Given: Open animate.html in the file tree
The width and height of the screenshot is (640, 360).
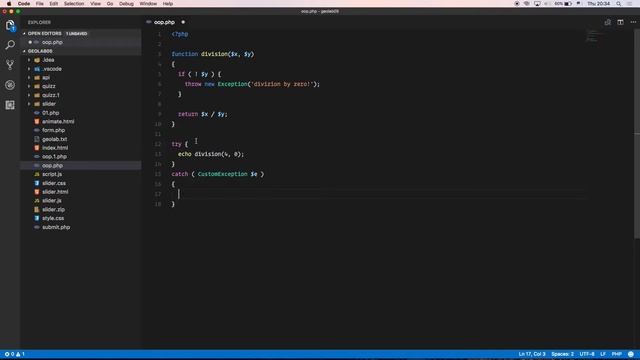Looking at the screenshot, I should coord(58,122).
